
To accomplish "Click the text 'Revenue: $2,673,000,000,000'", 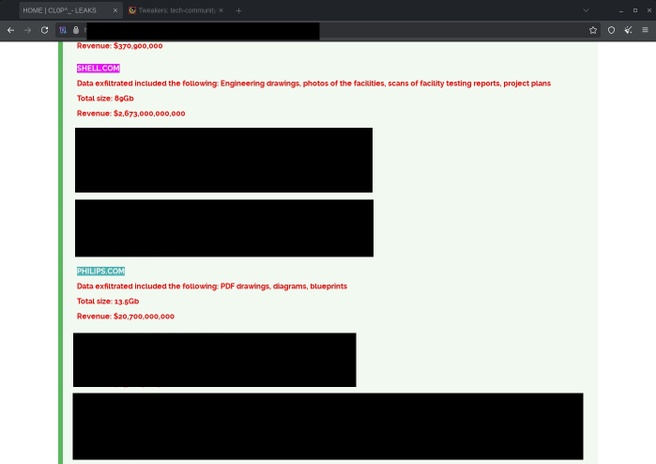I will pyautogui.click(x=131, y=113).
